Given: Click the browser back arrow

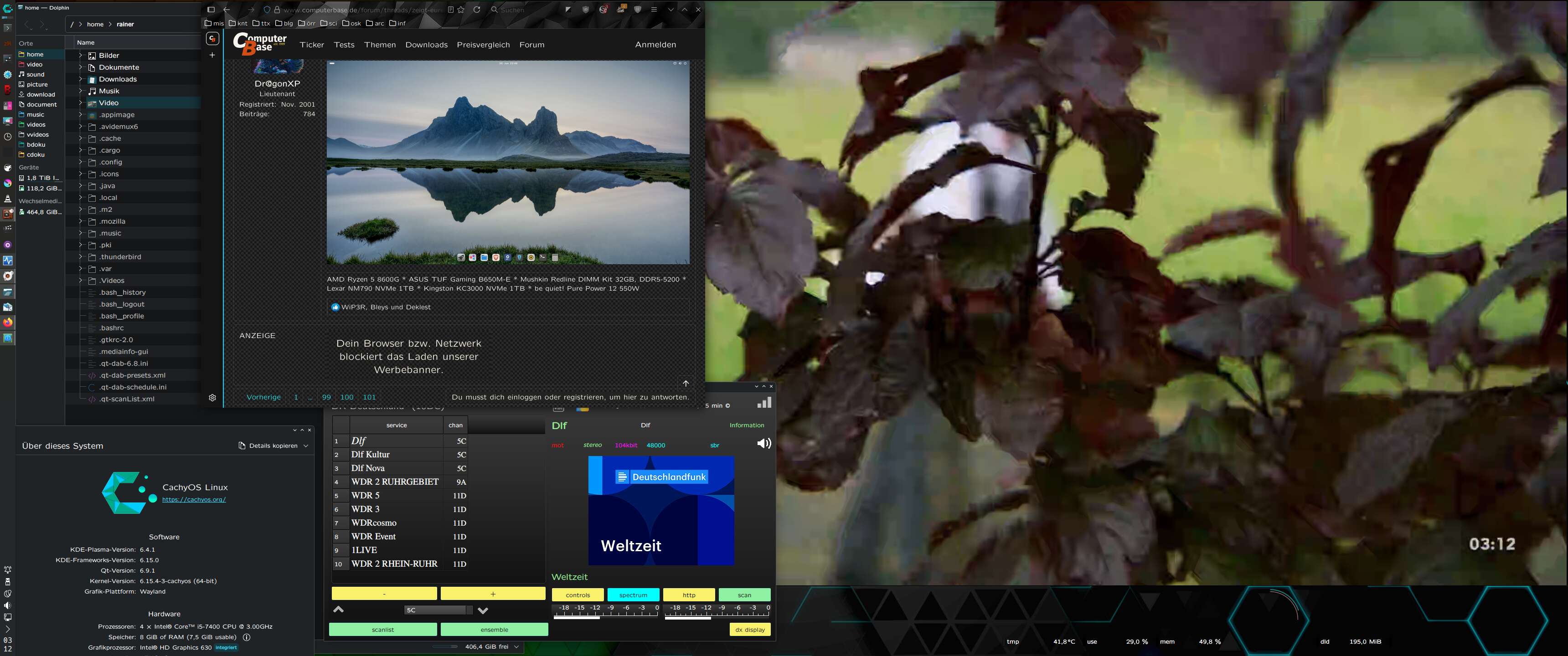Looking at the screenshot, I should (x=227, y=10).
